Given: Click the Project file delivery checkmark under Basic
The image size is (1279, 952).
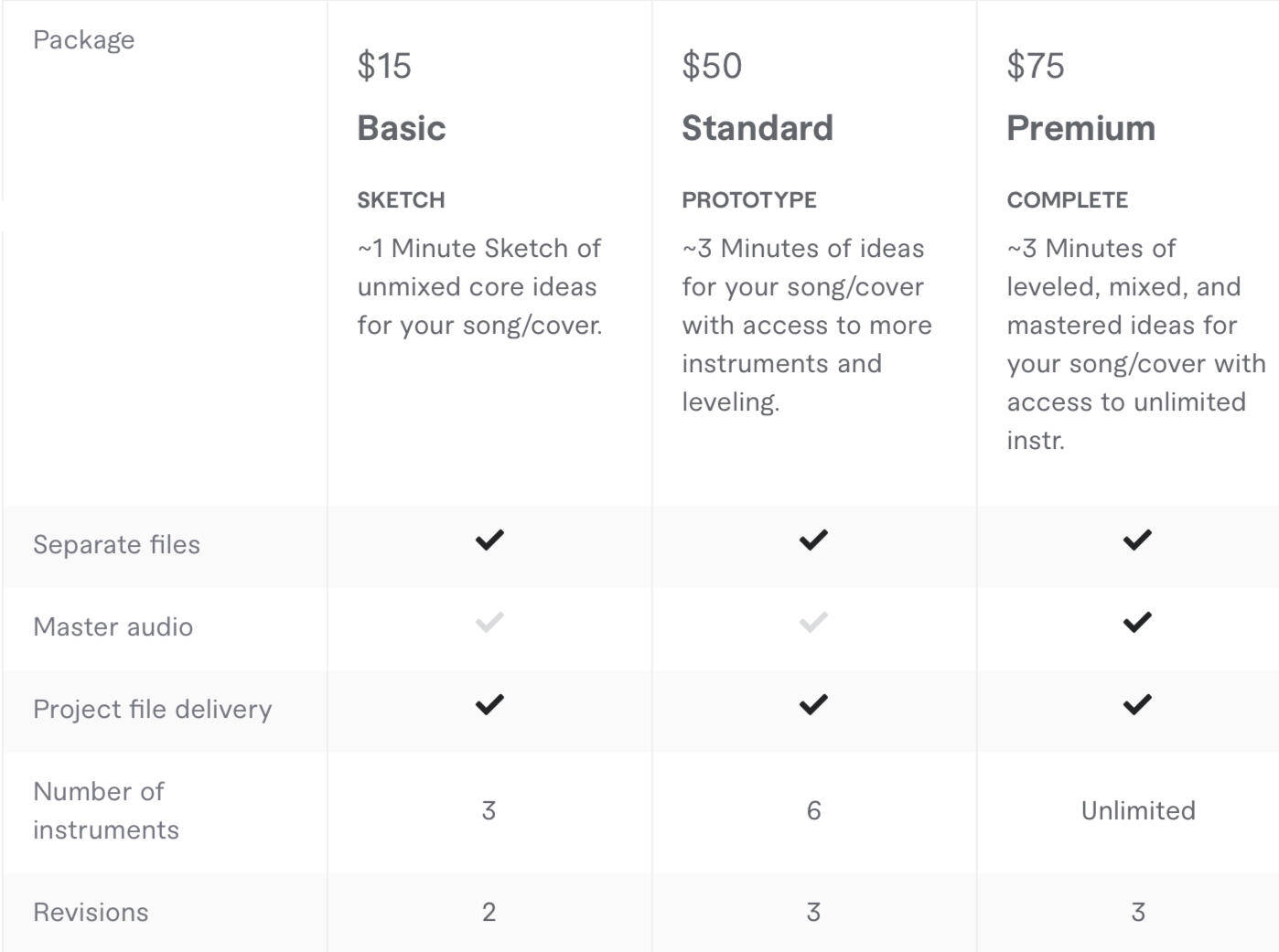Looking at the screenshot, I should (x=489, y=704).
